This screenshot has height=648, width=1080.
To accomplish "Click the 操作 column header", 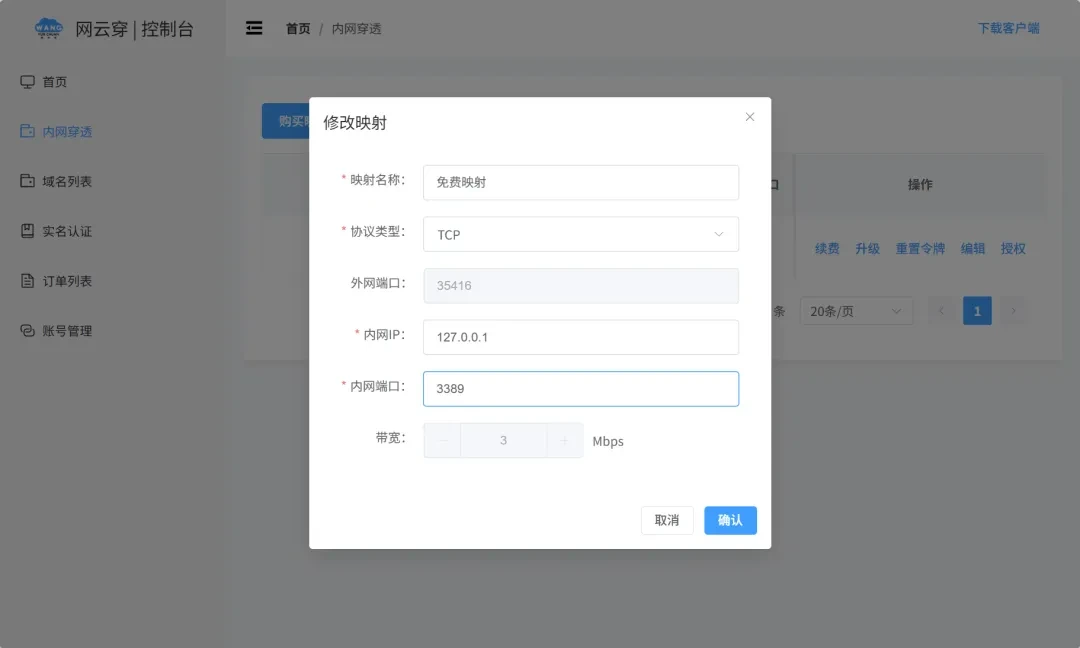I will (920, 185).
